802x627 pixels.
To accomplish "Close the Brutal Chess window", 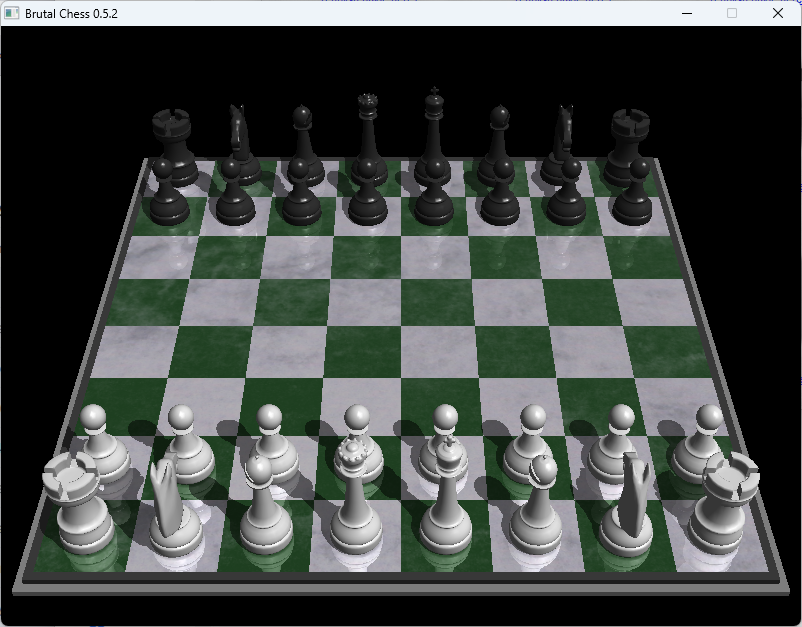I will pos(778,13).
